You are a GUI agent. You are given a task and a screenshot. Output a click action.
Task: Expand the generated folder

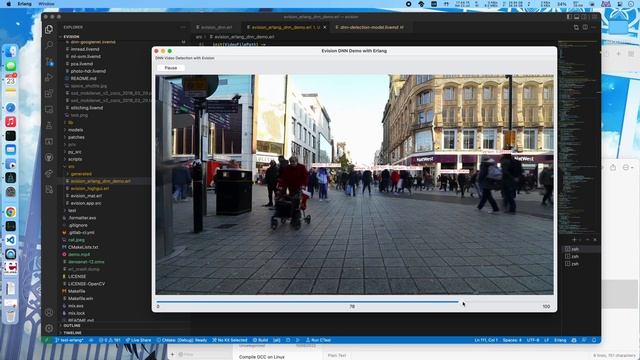point(81,174)
